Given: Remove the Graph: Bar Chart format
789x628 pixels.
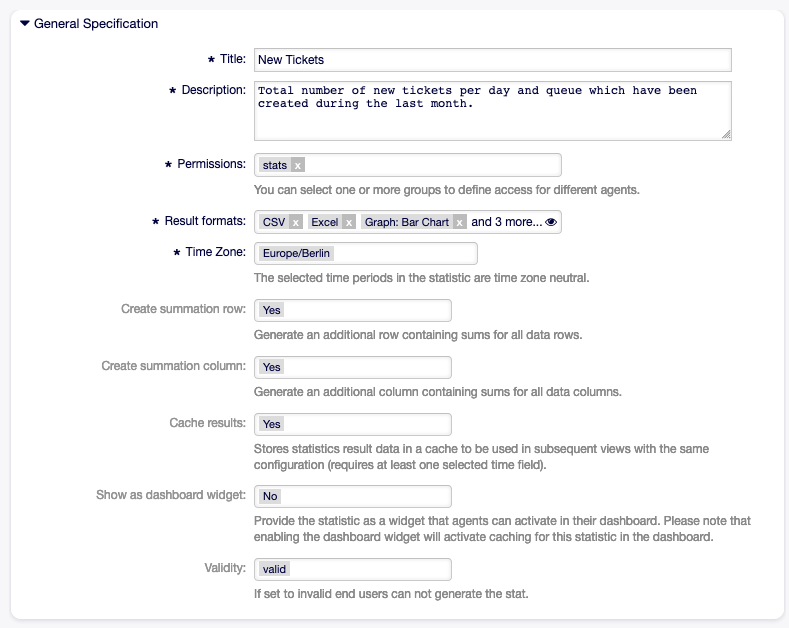Looking at the screenshot, I should click(459, 222).
